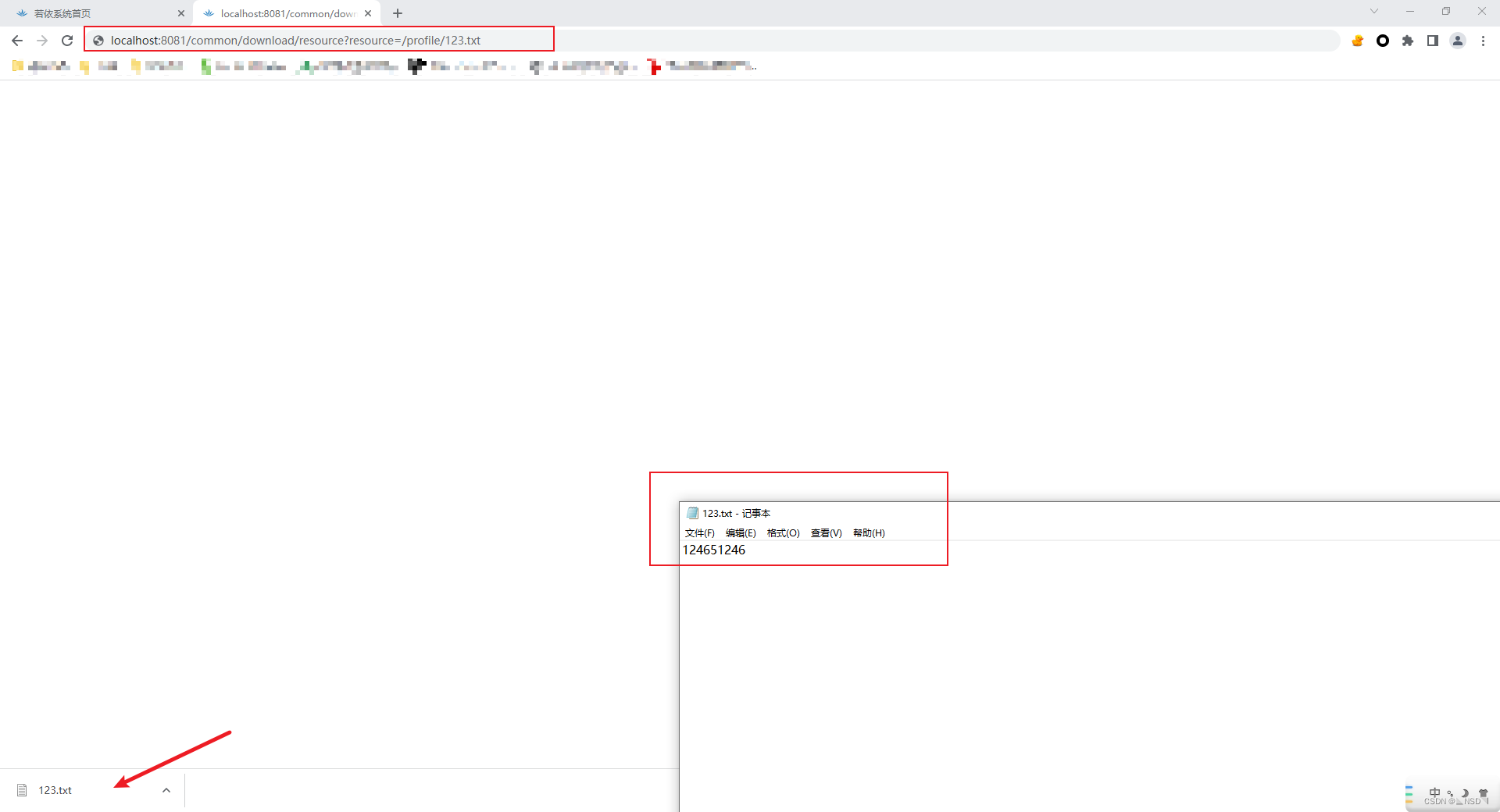The height and width of the screenshot is (812, 1500).
Task: Restore the browser window size
Action: (x=1446, y=11)
